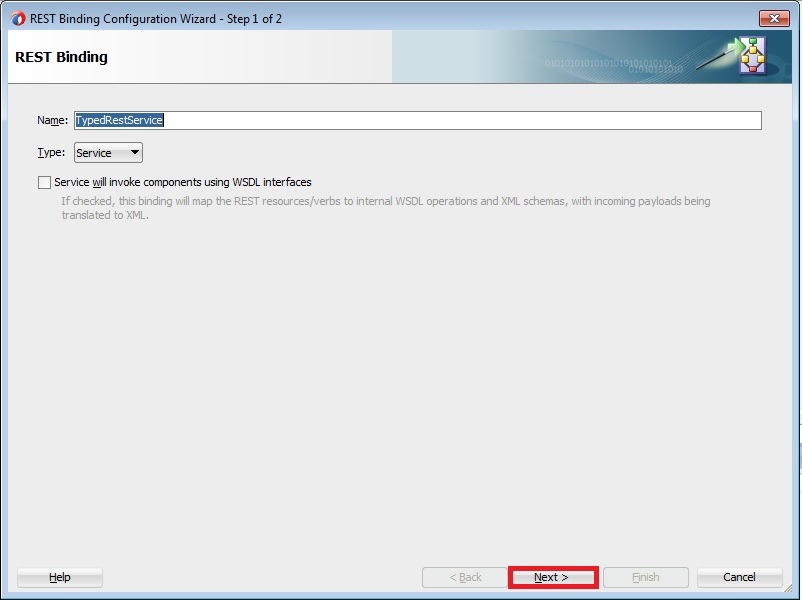Enable 'Service will invoke components using WSDL' checkbox

click(x=44, y=183)
